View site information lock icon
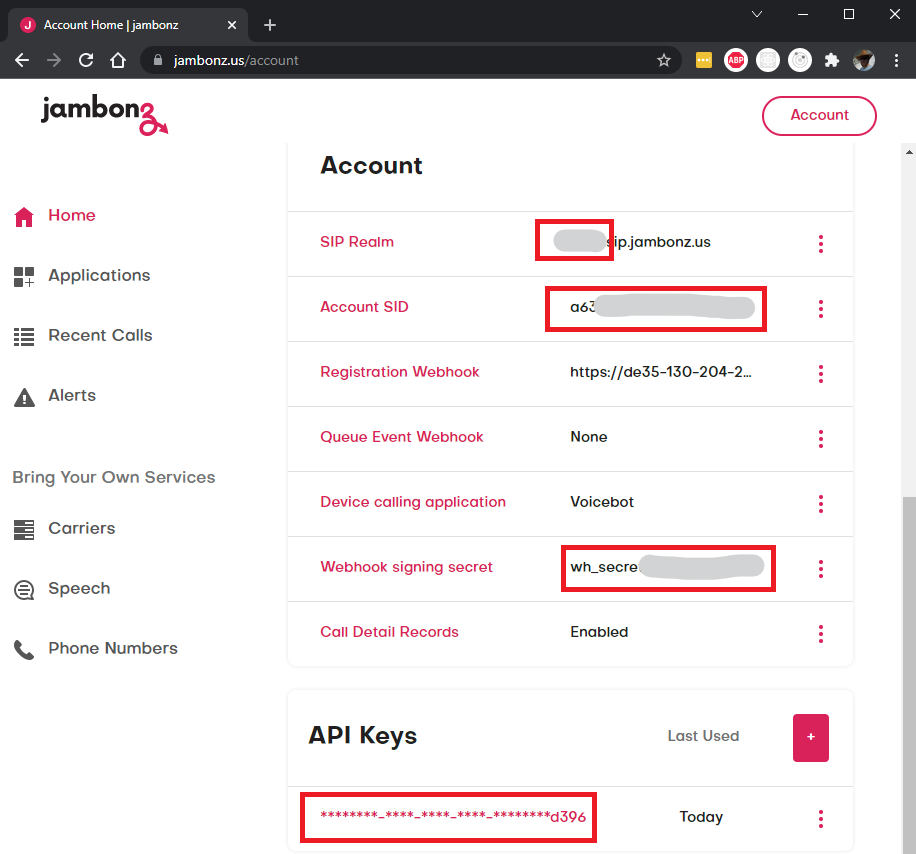 157,60
